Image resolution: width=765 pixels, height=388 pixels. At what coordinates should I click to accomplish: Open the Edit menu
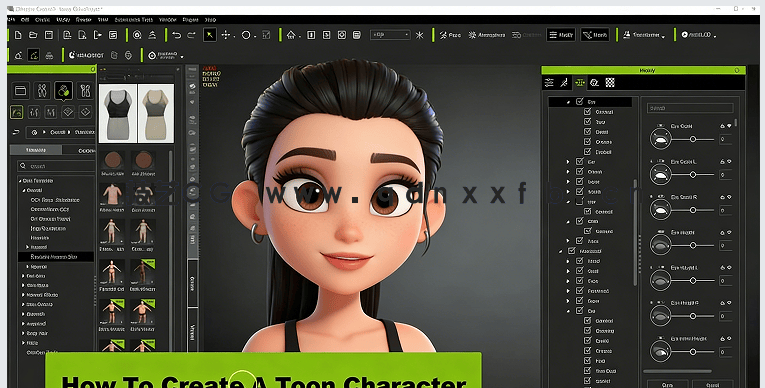(x=25, y=20)
